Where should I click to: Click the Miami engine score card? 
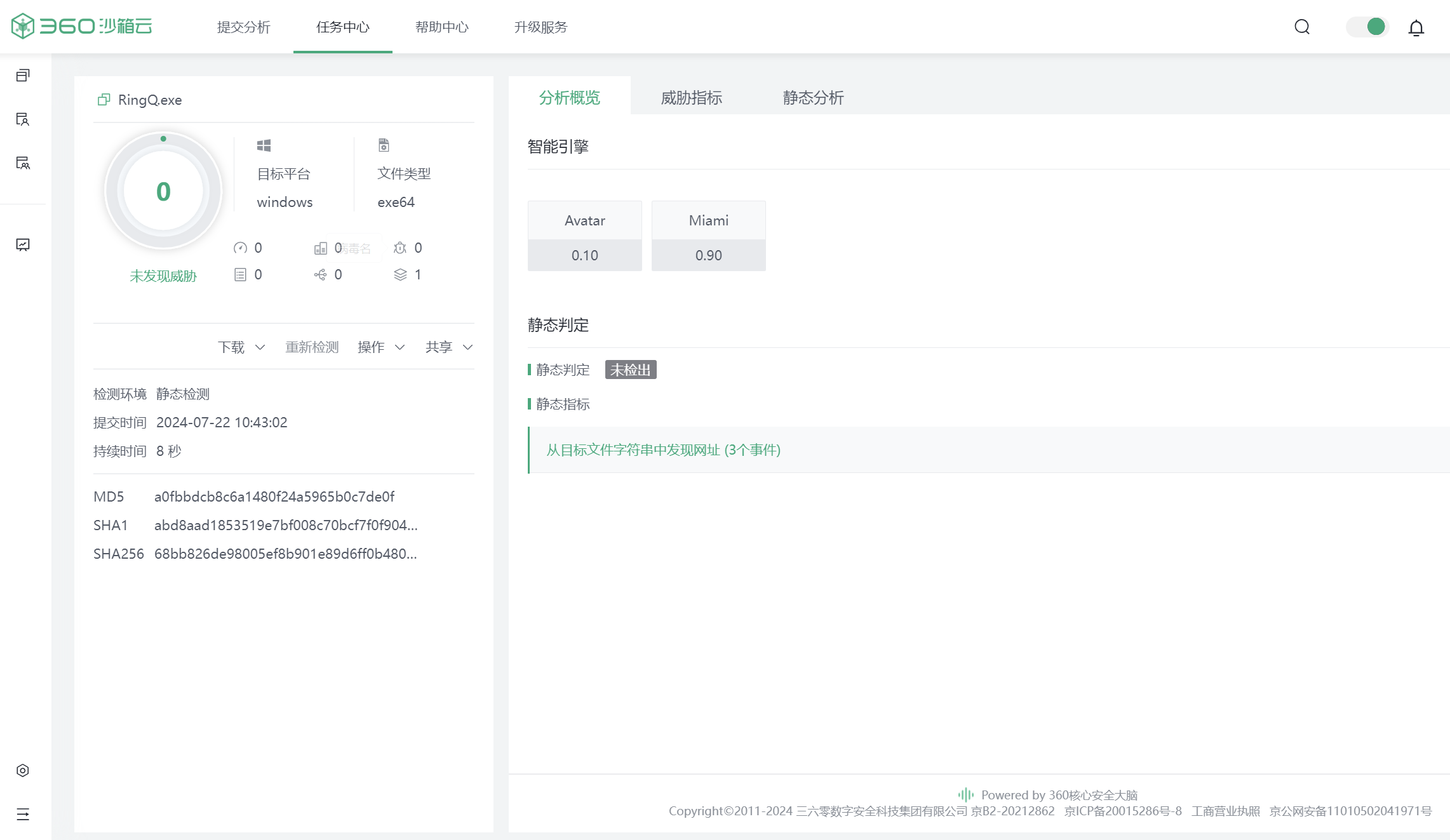tap(708, 236)
